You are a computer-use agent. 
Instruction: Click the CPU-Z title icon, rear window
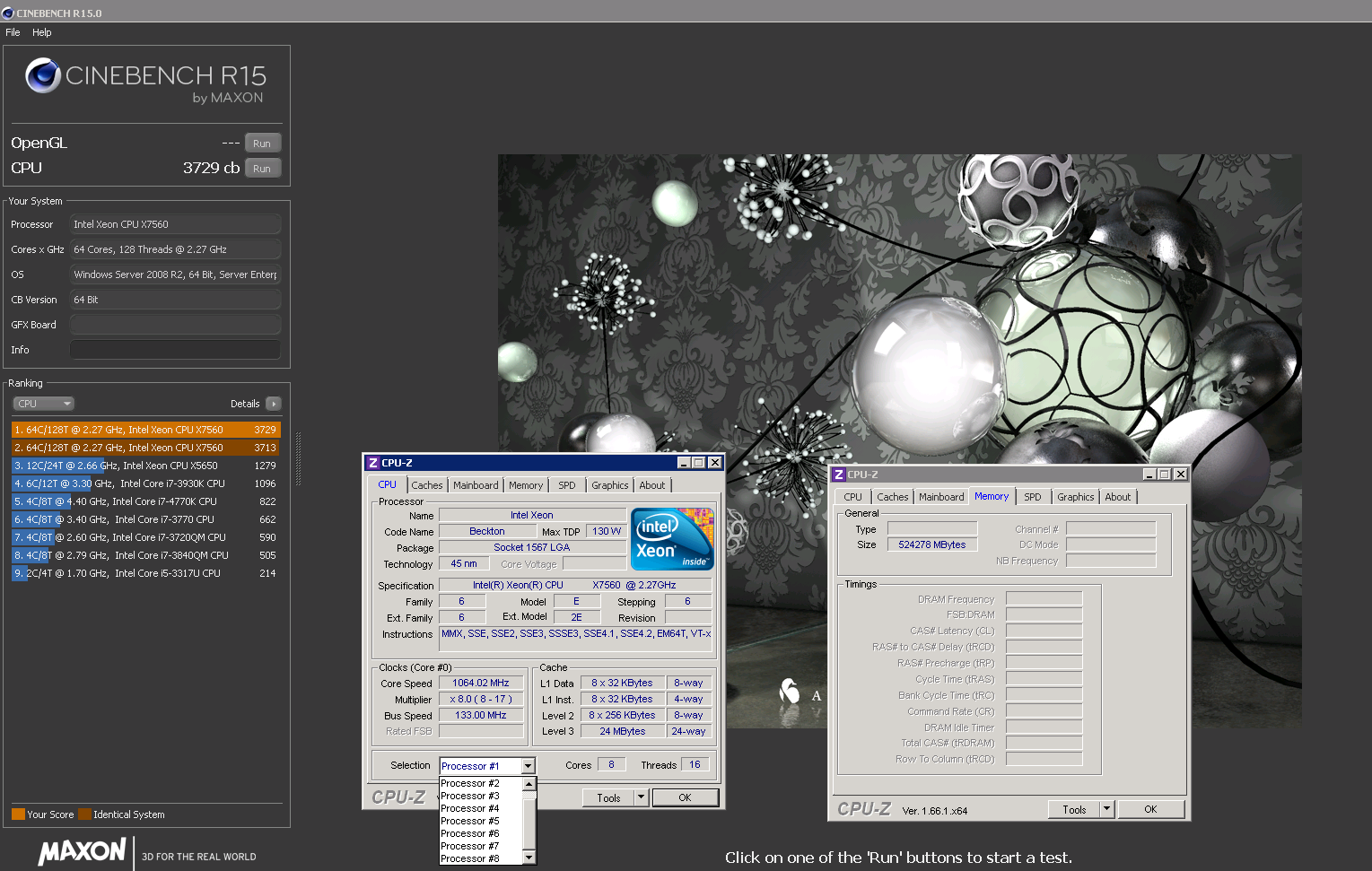(839, 475)
